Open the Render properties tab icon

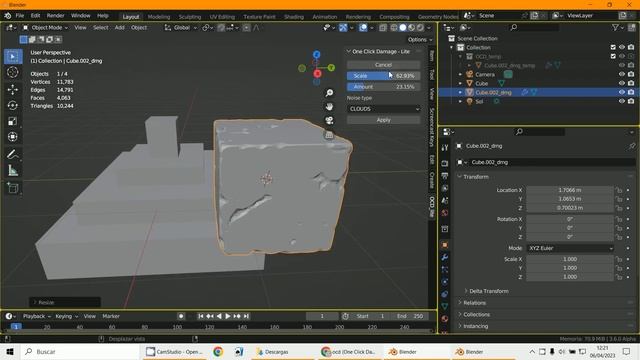[445, 163]
